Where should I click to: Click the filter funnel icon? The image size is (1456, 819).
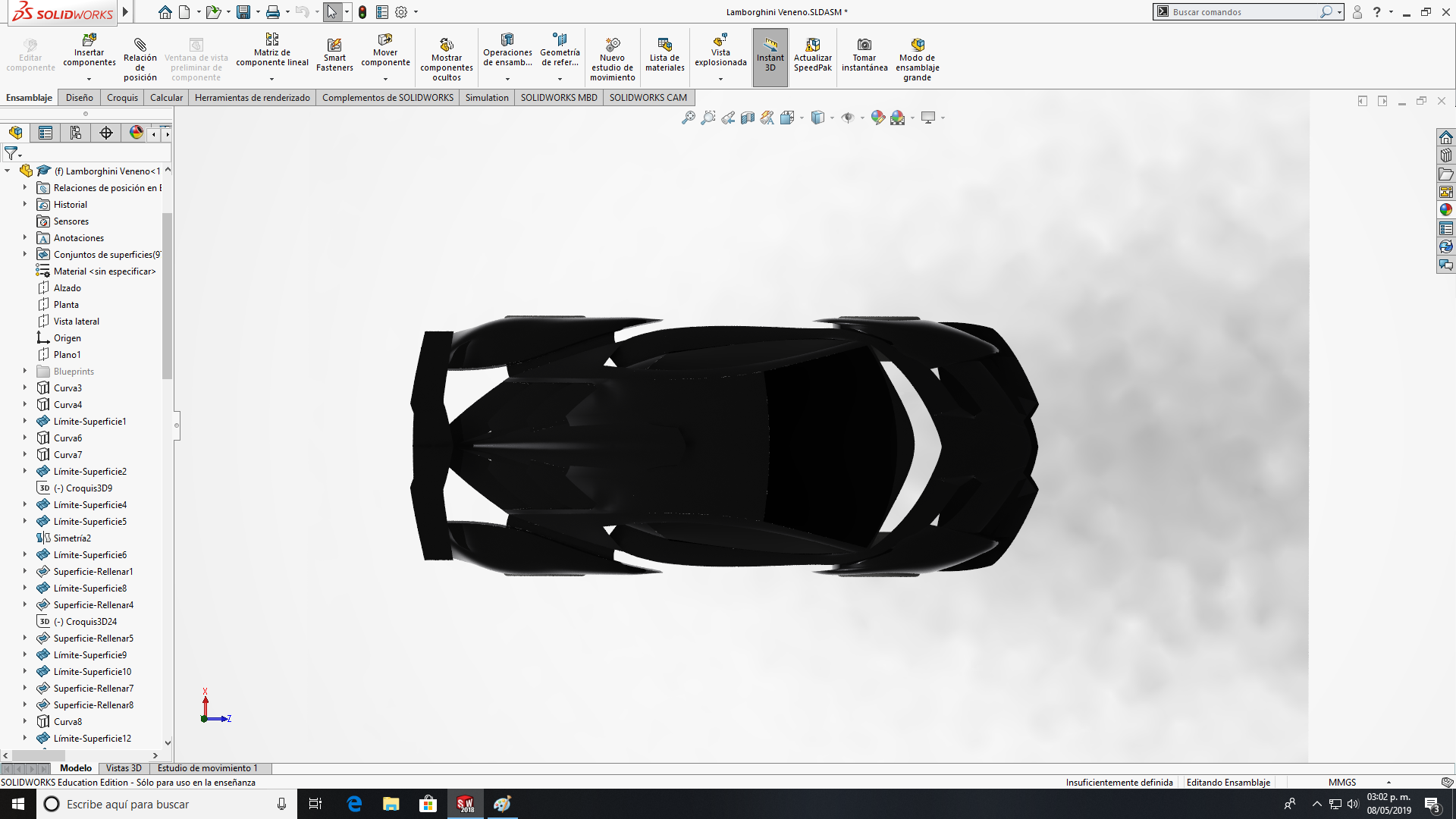click(11, 154)
